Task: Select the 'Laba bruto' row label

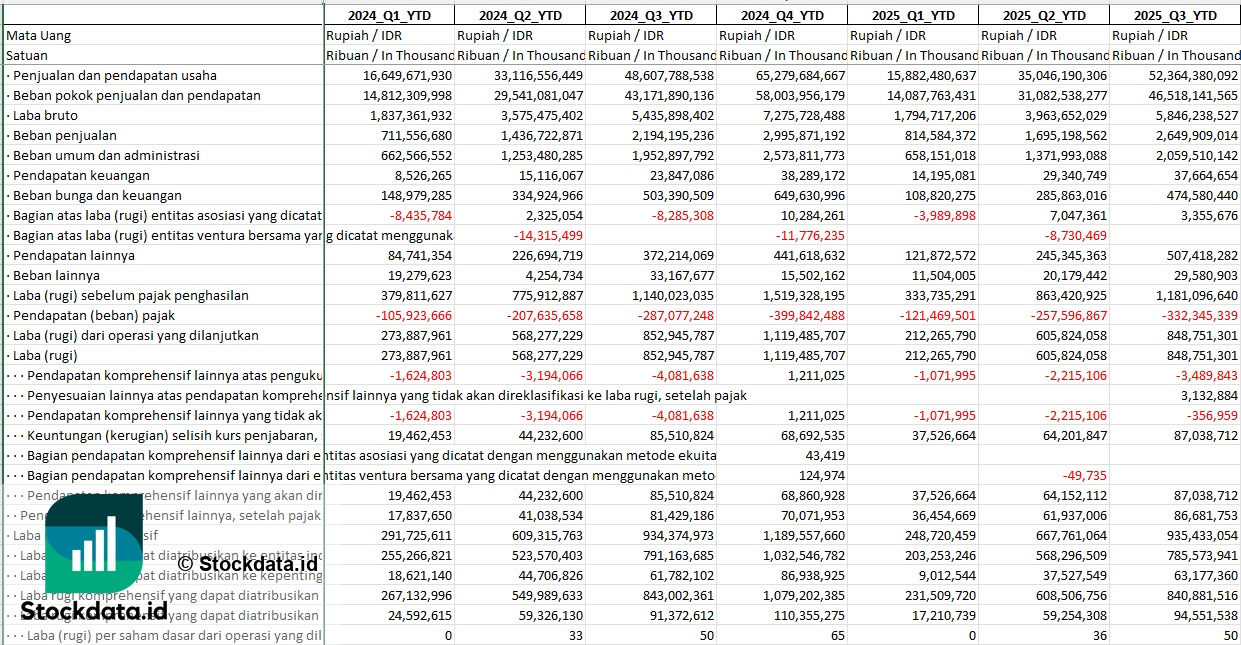Action: [45, 115]
